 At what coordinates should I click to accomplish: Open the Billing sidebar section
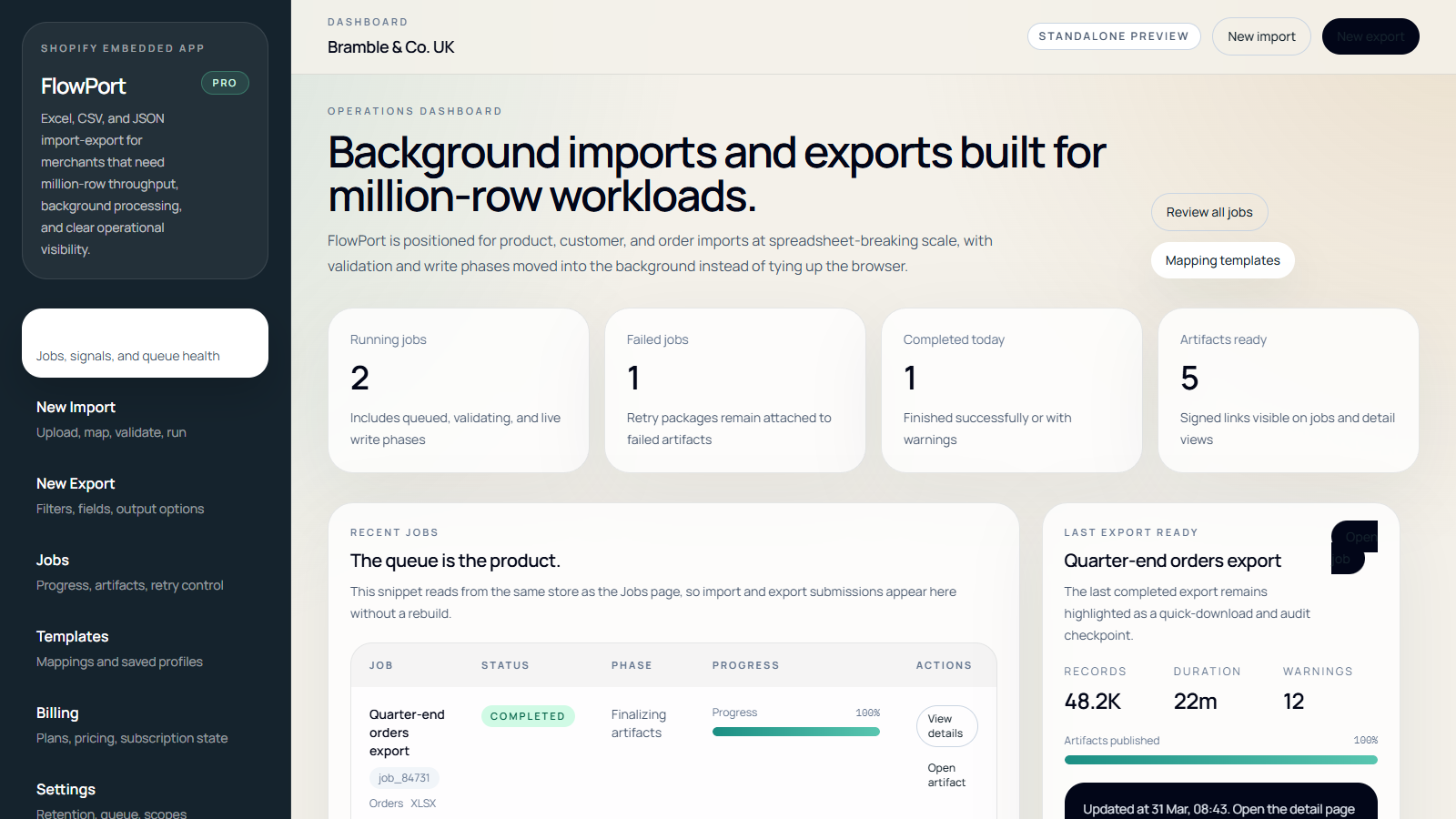click(x=145, y=724)
